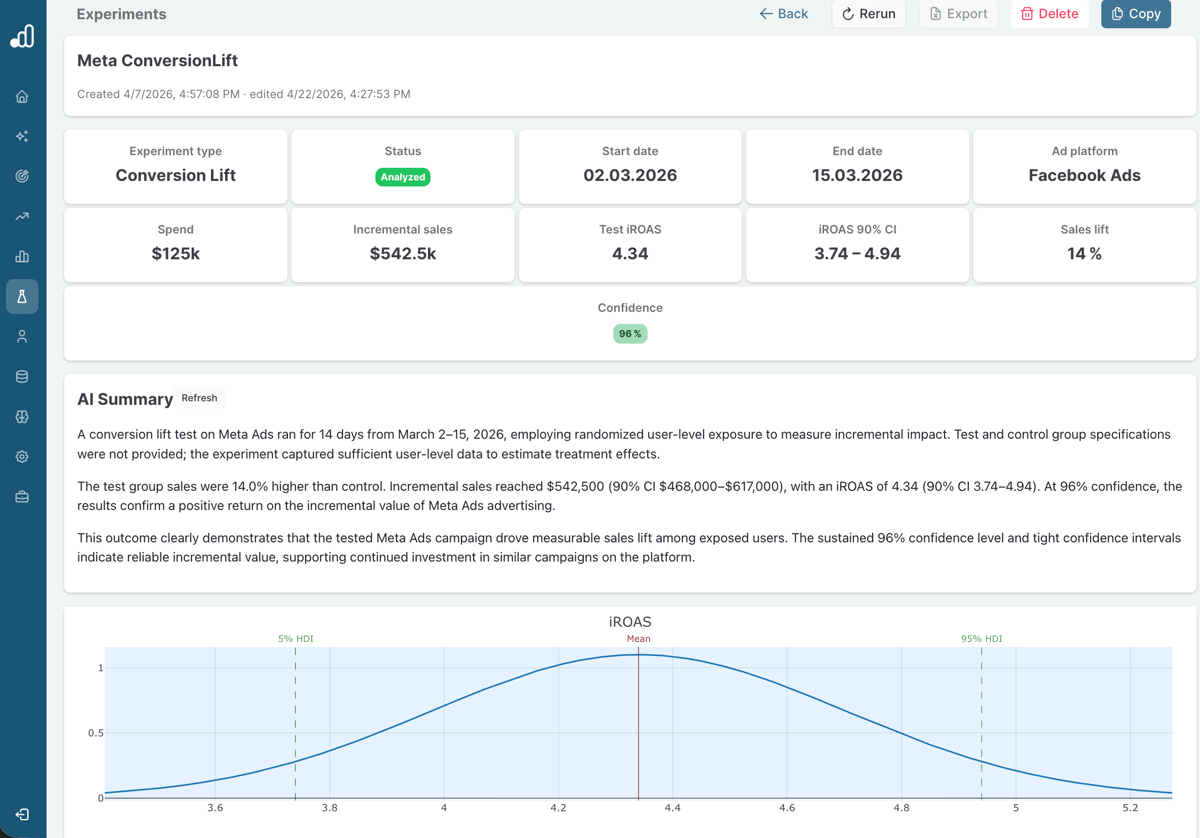Click the Meta ConversionLift title
Screen dimensions: 1200x838
pyautogui.click(x=157, y=60)
